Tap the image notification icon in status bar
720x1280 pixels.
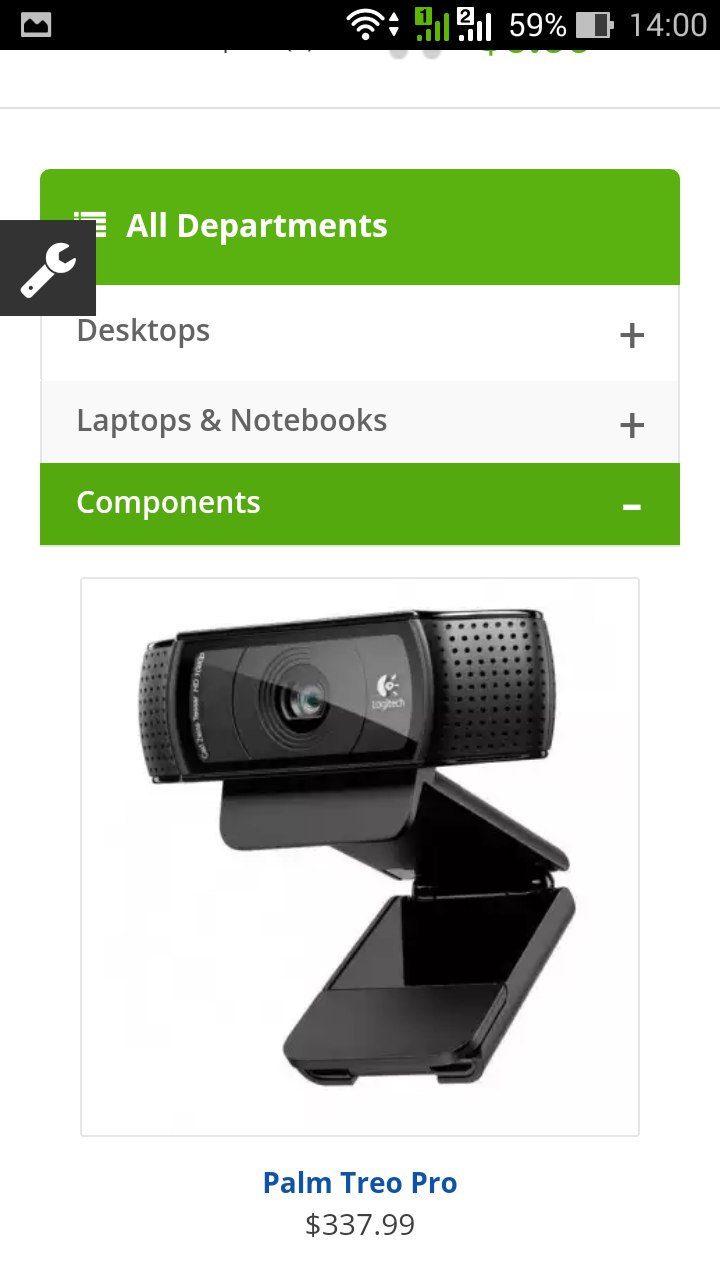pos(35,24)
